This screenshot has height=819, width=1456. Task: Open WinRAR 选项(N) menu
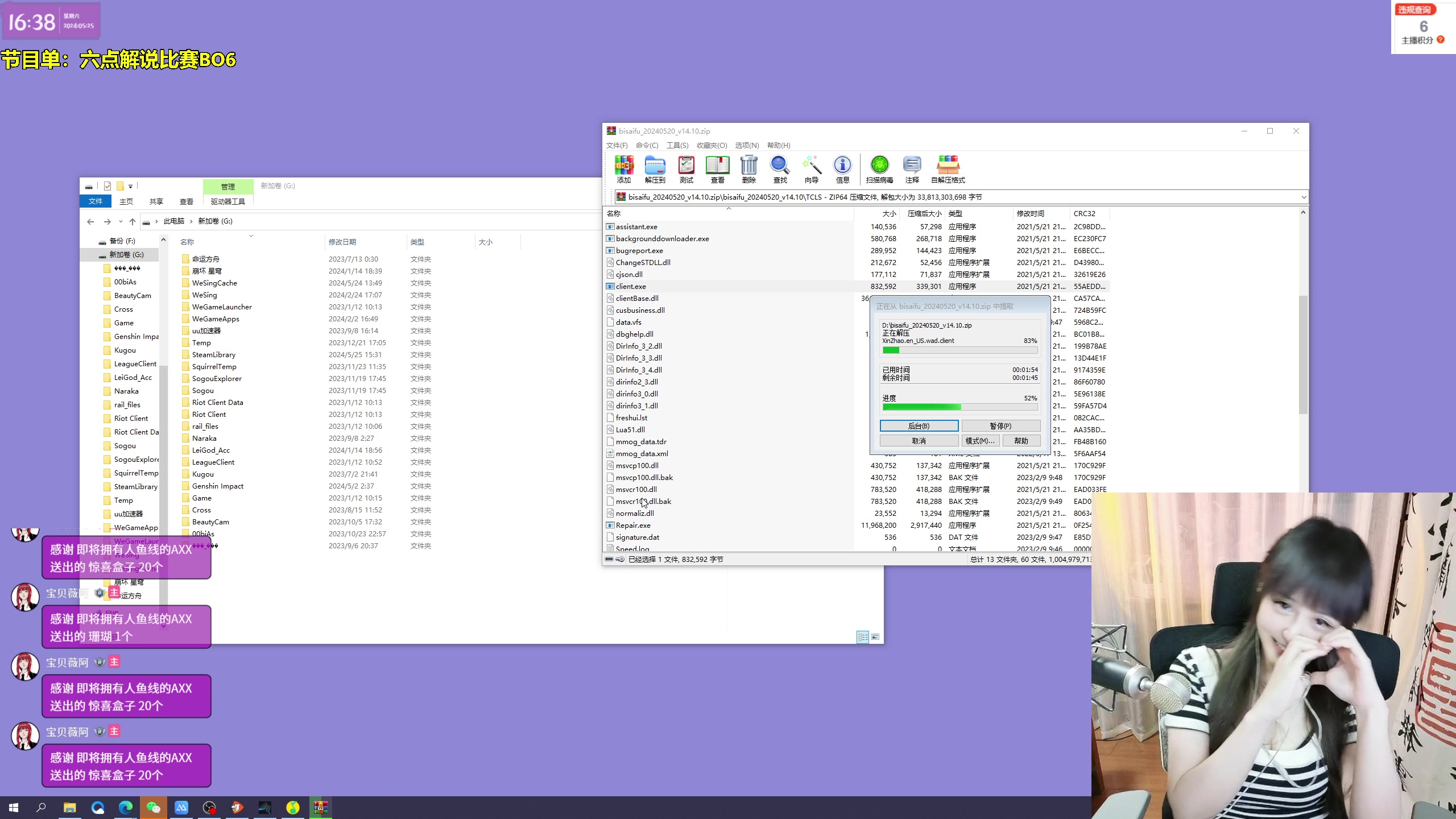(747, 145)
